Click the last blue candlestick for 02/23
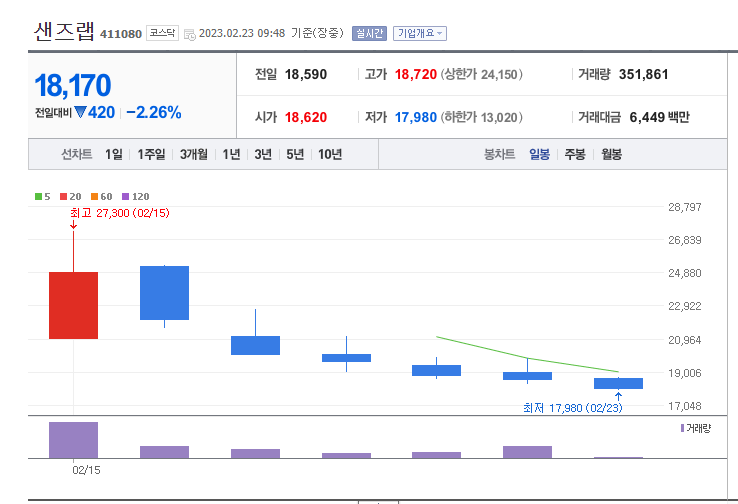738x504 pixels. click(618, 383)
